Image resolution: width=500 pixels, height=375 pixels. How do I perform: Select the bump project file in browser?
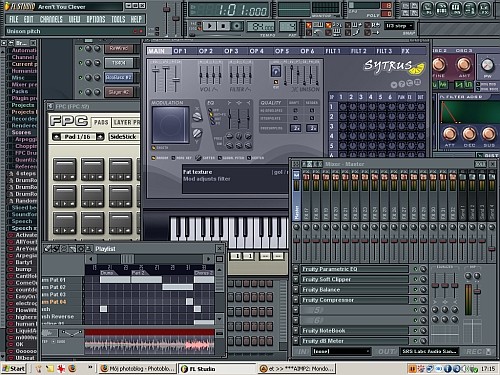[x=23, y=269]
